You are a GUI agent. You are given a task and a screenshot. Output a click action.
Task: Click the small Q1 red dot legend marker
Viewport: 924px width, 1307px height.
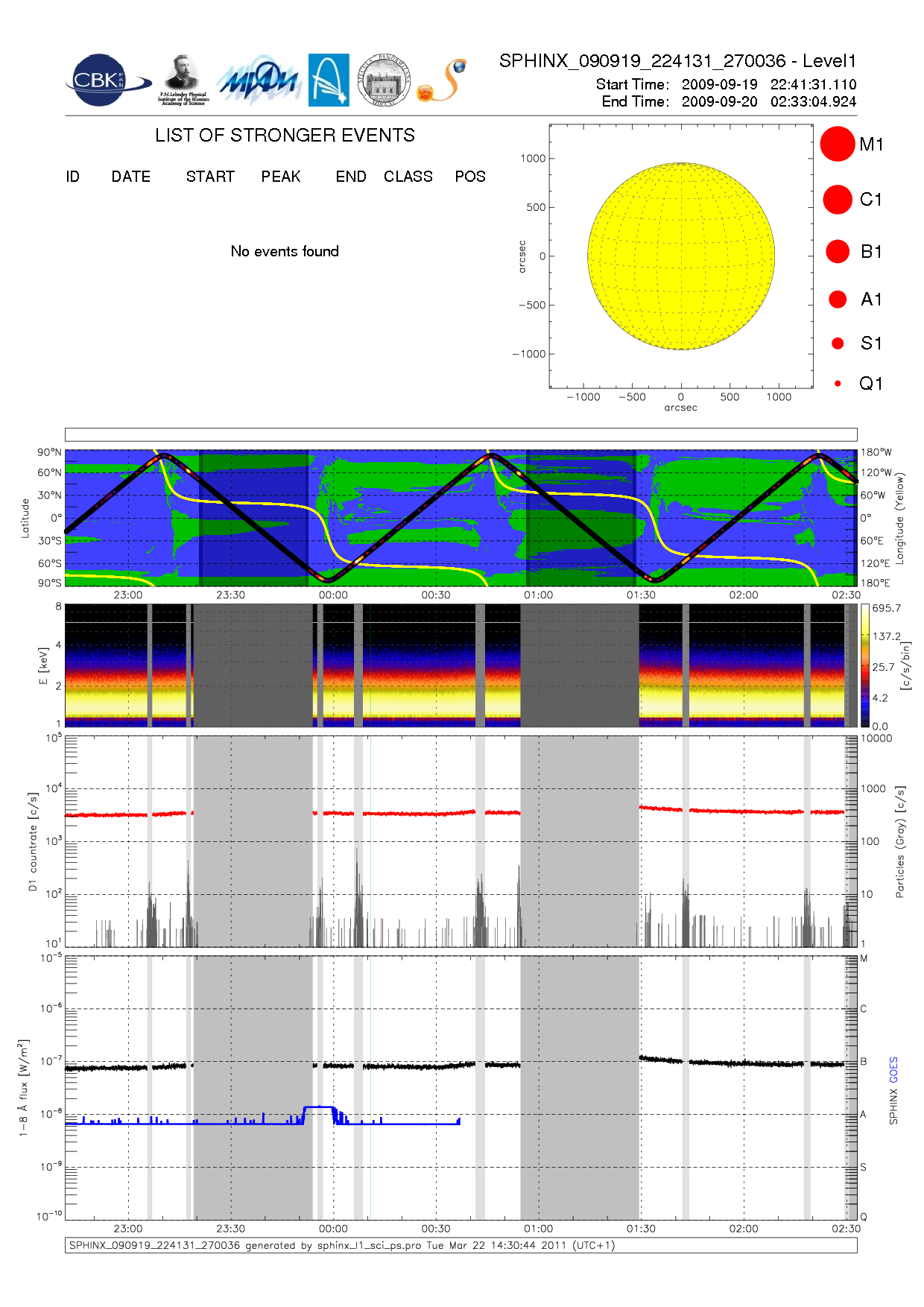(838, 384)
